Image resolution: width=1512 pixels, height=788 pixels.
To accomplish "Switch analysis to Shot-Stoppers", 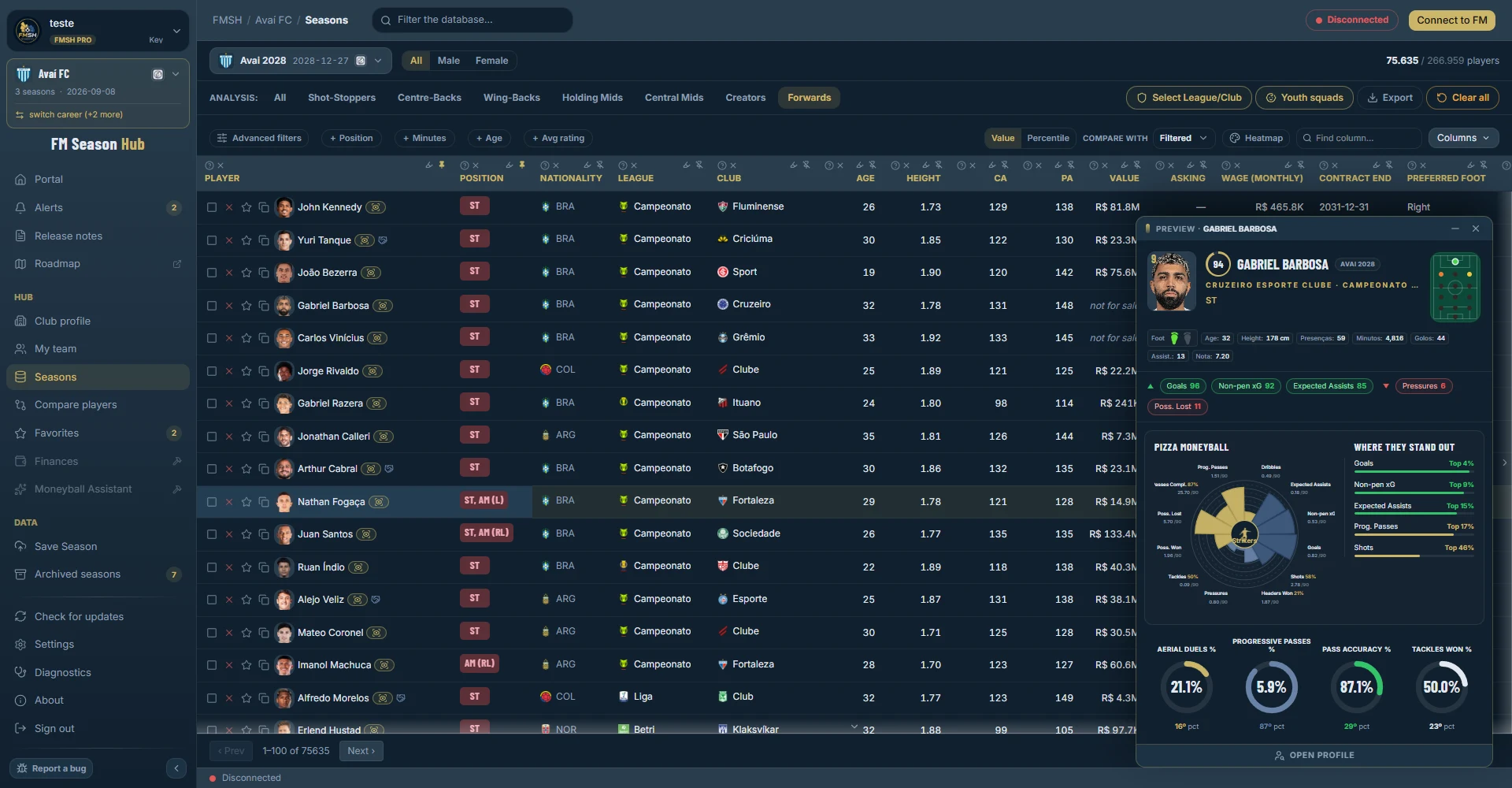I will click(342, 98).
